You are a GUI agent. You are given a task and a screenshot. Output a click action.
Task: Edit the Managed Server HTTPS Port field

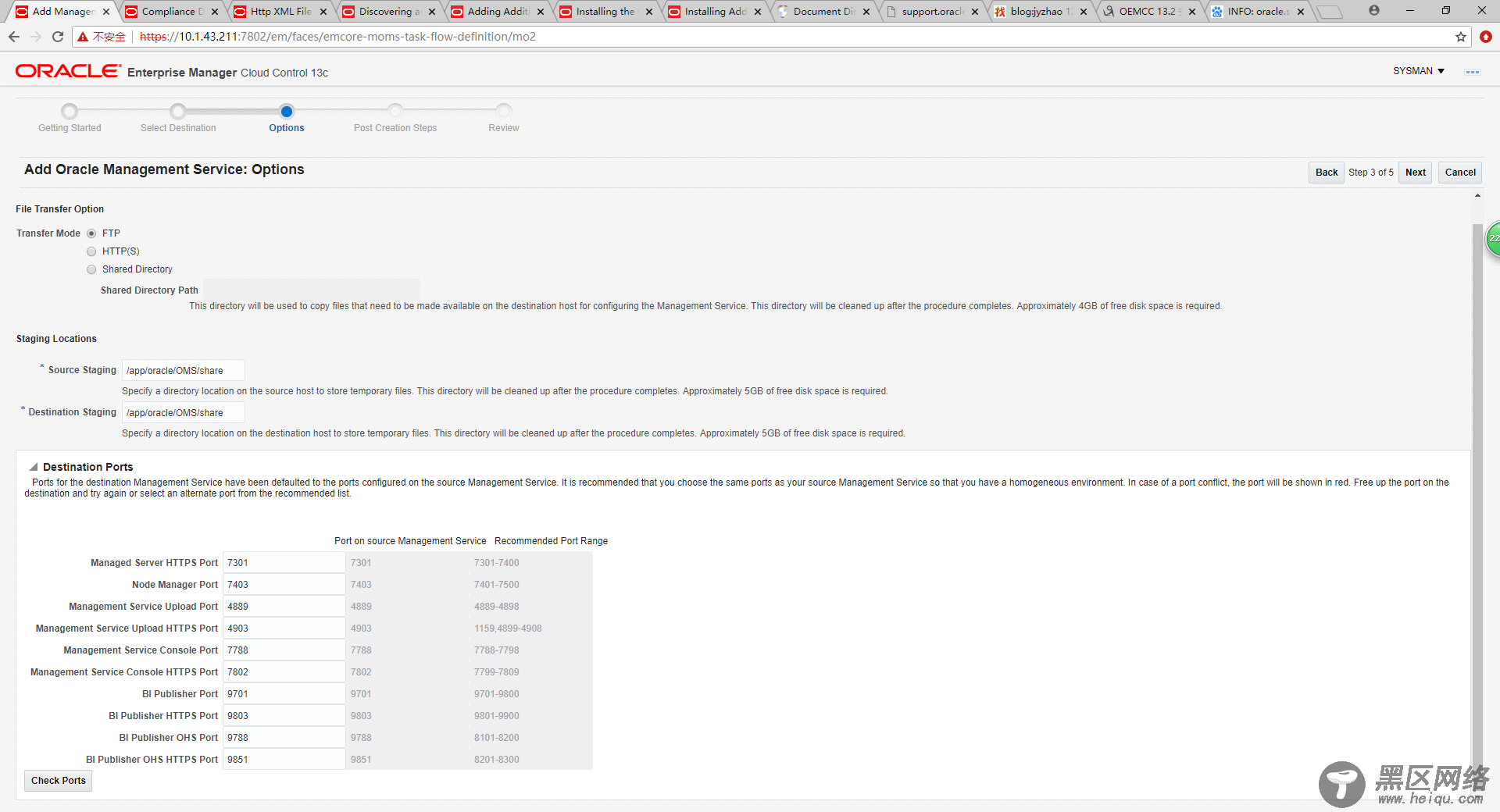coord(284,563)
